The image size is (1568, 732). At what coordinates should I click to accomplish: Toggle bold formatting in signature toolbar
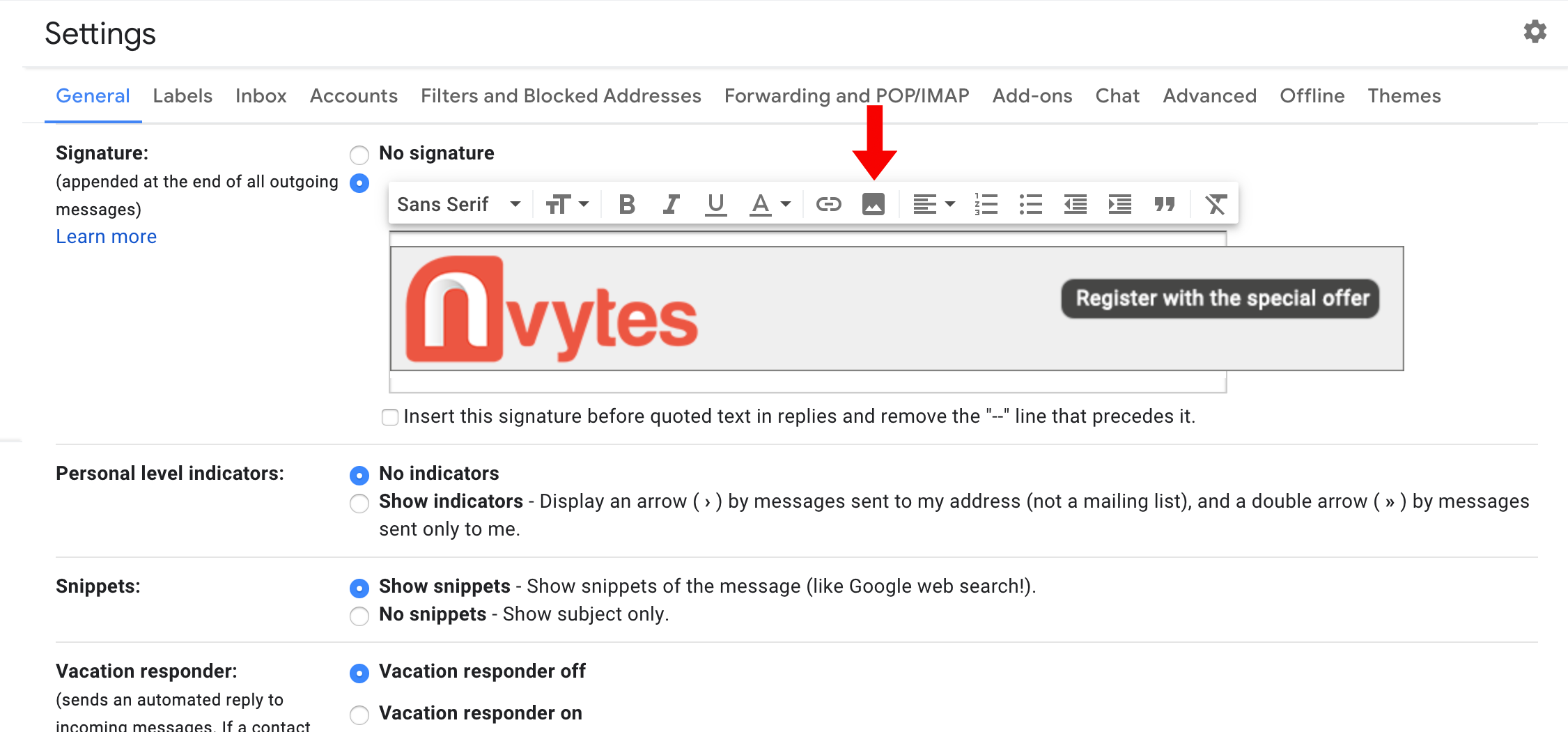(x=626, y=204)
